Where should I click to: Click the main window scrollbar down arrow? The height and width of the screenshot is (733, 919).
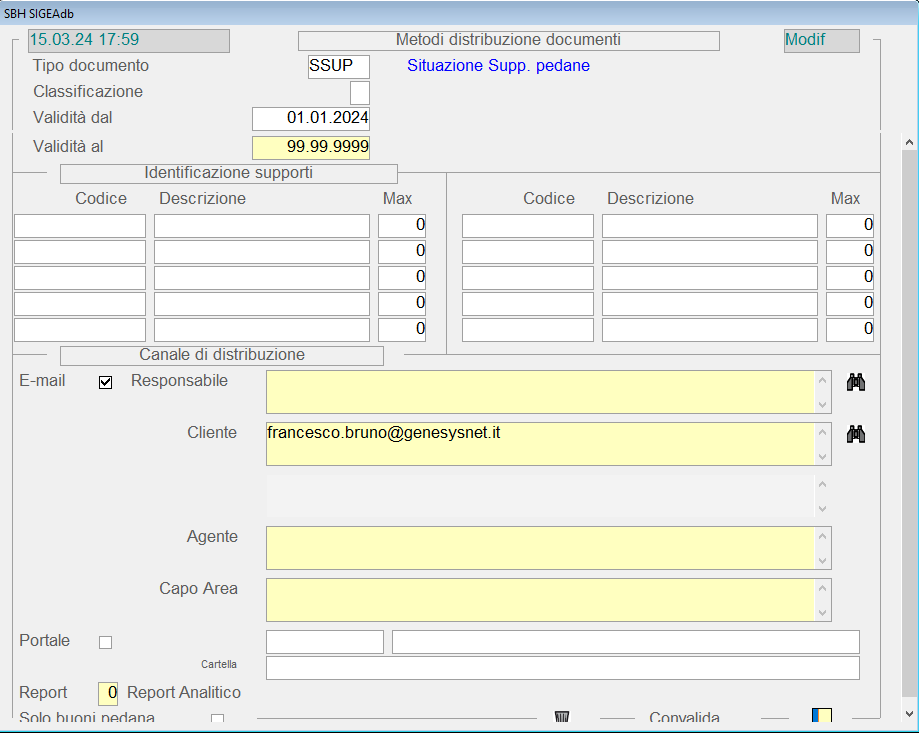(909, 713)
